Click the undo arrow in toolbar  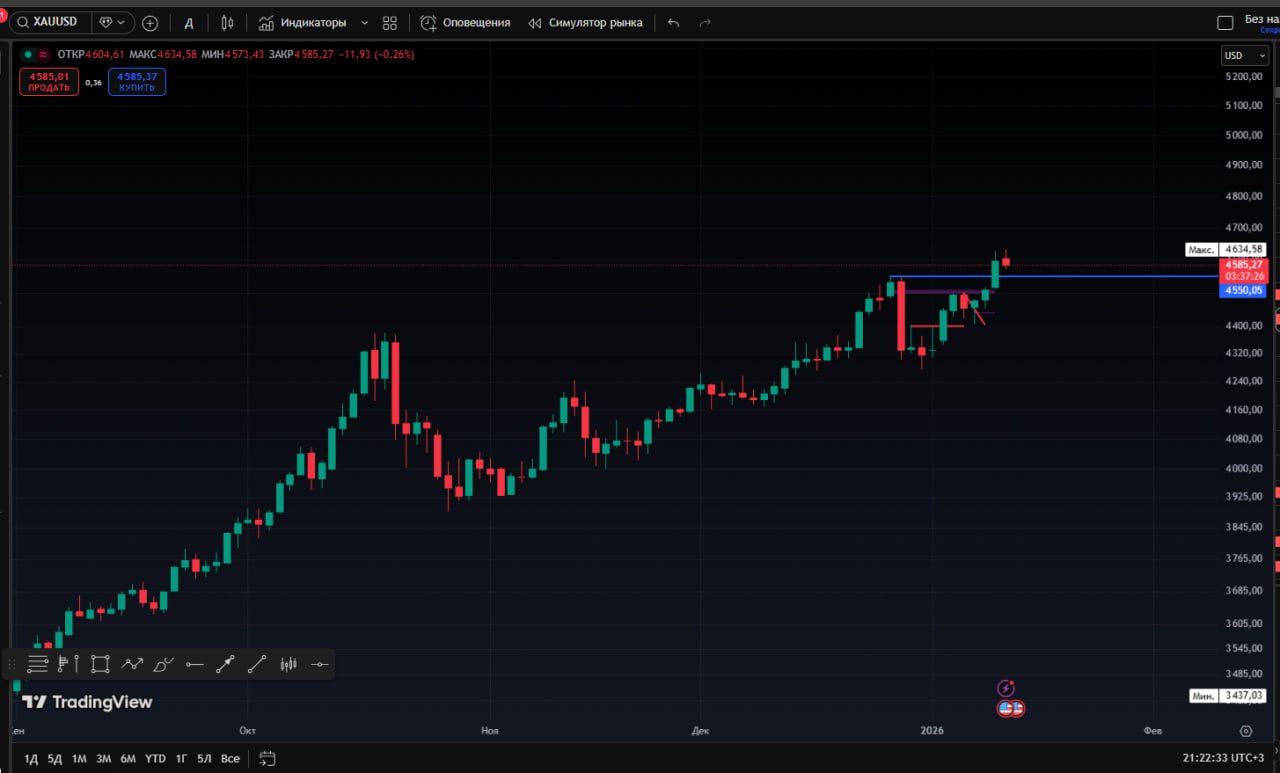673,22
